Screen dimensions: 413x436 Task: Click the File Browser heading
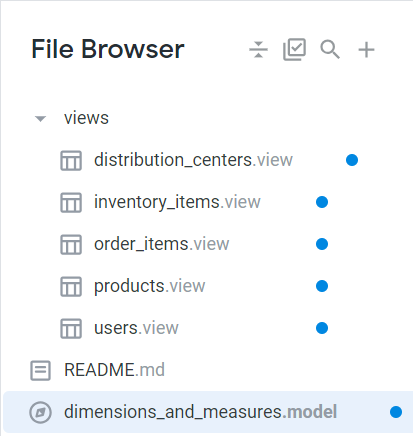pos(108,49)
